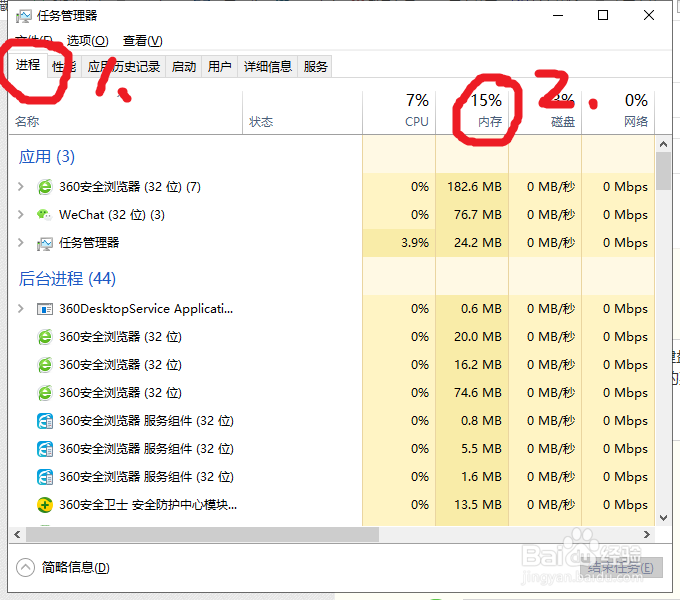Select the 360安全卫士 安全防护中心模块 row

point(331,505)
